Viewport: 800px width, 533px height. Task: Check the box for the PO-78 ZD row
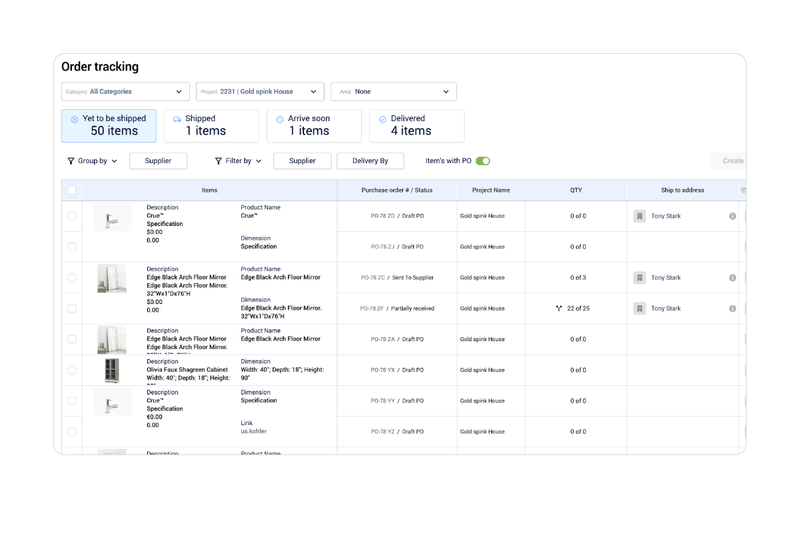pyautogui.click(x=72, y=216)
